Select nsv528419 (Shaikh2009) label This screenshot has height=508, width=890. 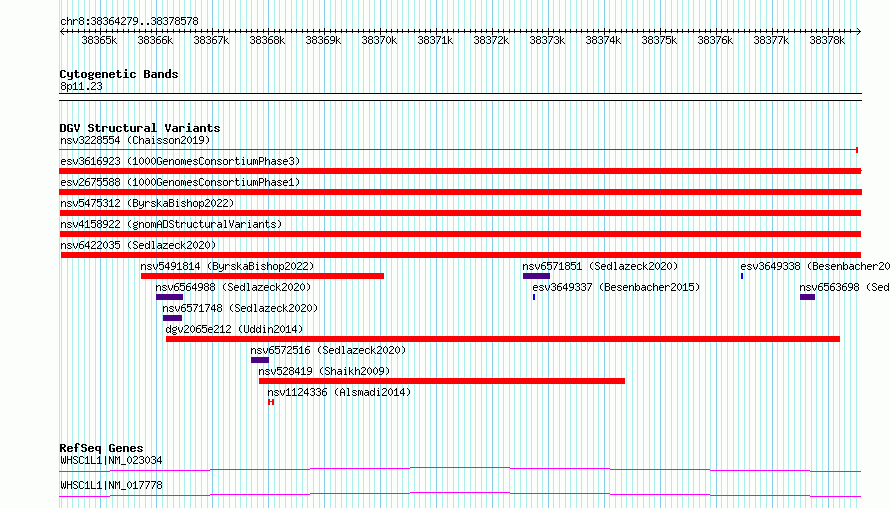324,371
